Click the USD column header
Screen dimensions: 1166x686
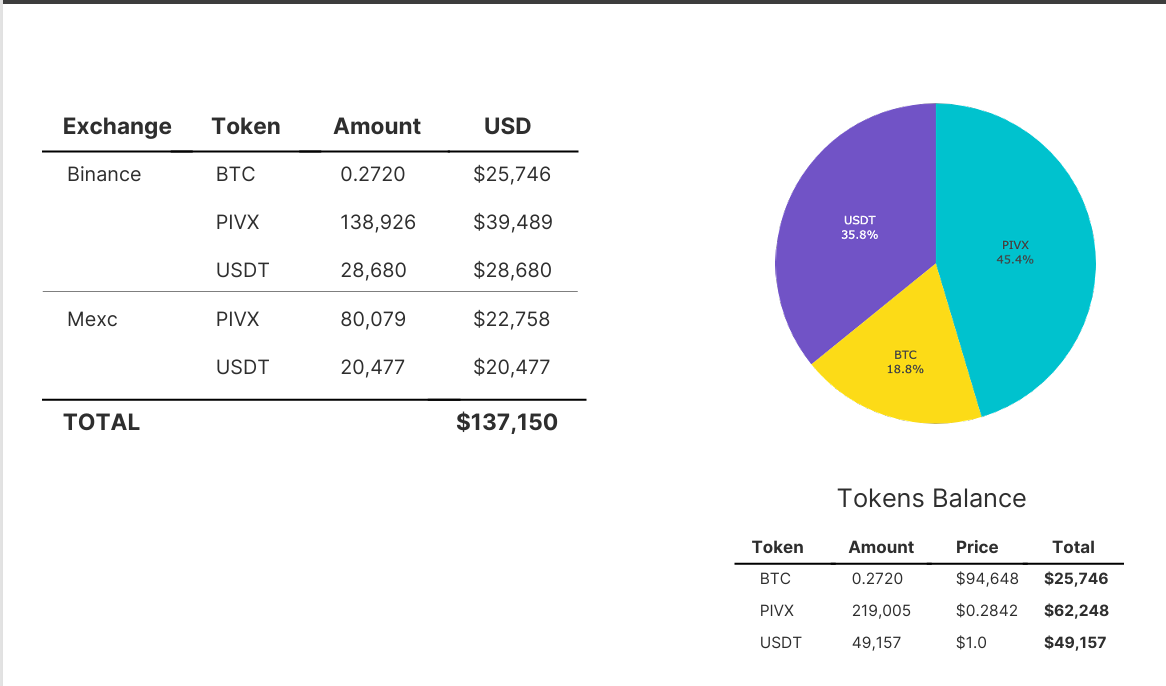507,126
